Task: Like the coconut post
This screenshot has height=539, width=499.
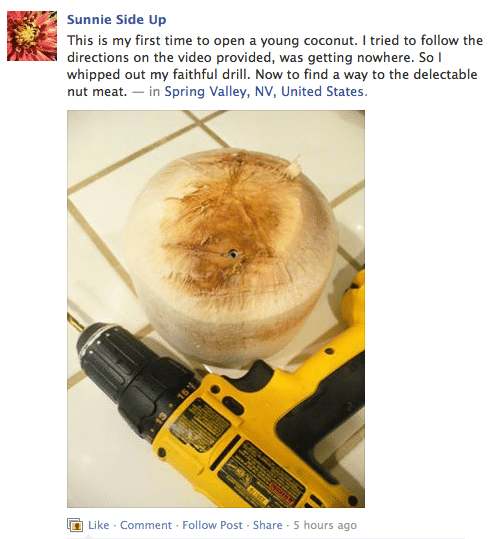Action: pyautogui.click(x=99, y=525)
